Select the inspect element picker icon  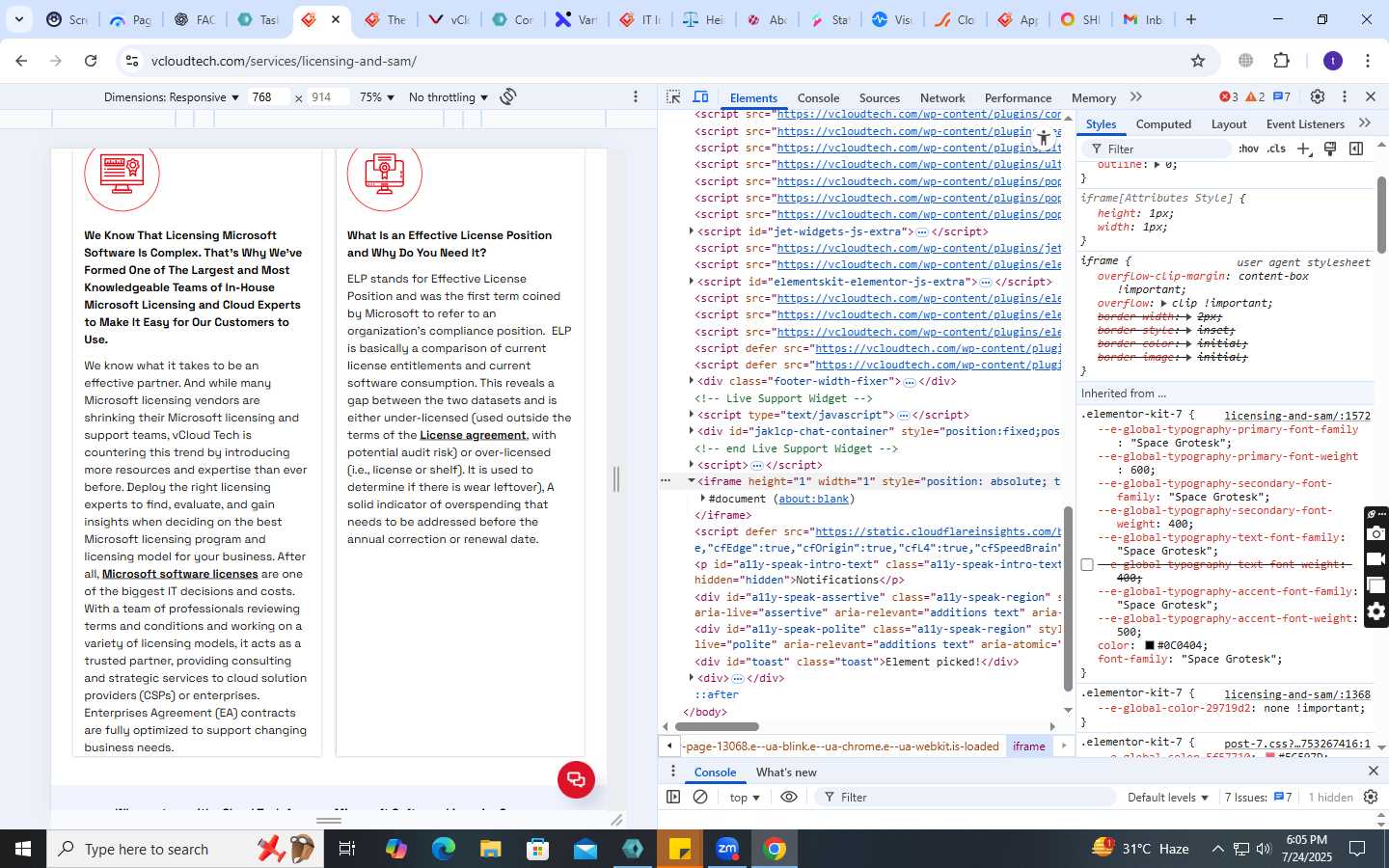pyautogui.click(x=673, y=96)
